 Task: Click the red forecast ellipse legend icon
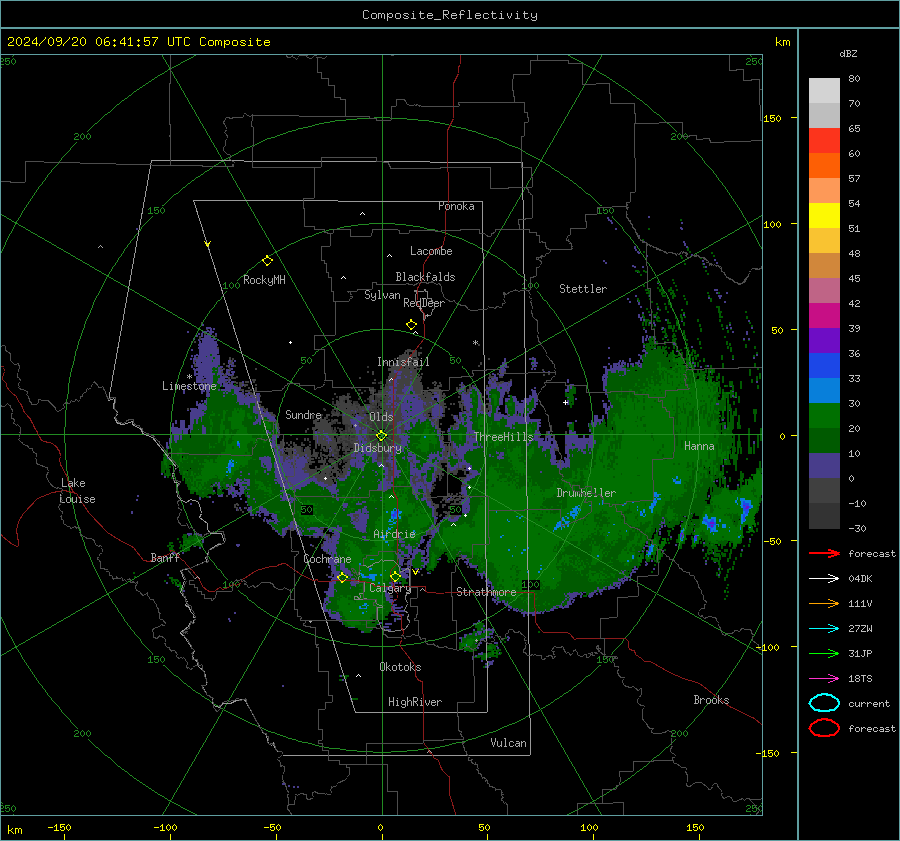(824, 728)
